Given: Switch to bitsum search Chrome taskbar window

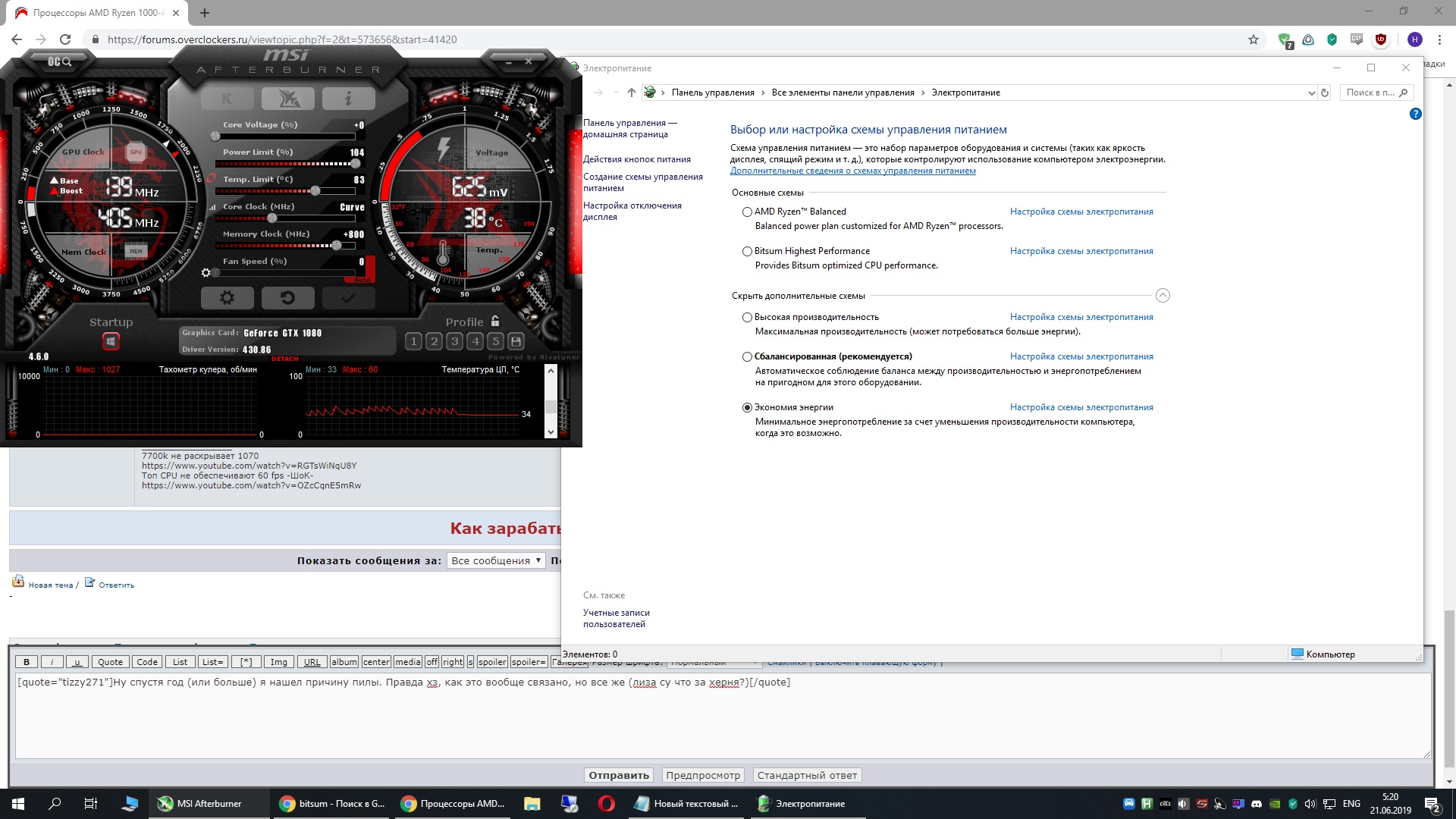Looking at the screenshot, I should pos(332,804).
